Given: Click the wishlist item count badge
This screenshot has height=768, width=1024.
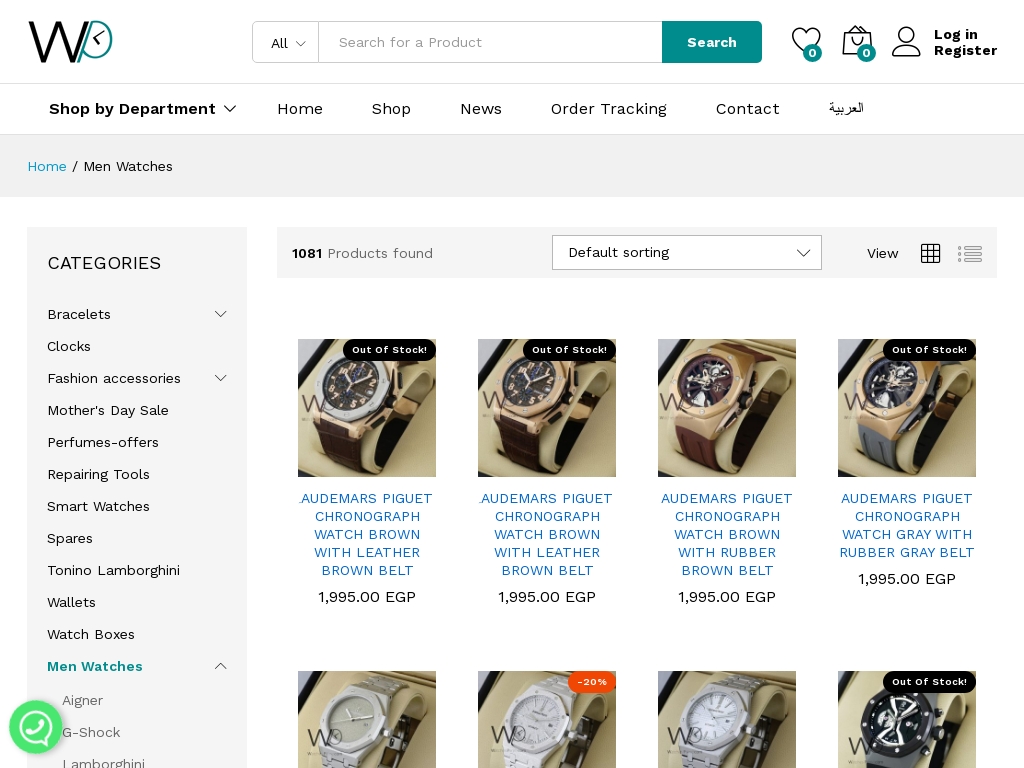Looking at the screenshot, I should pos(813,53).
